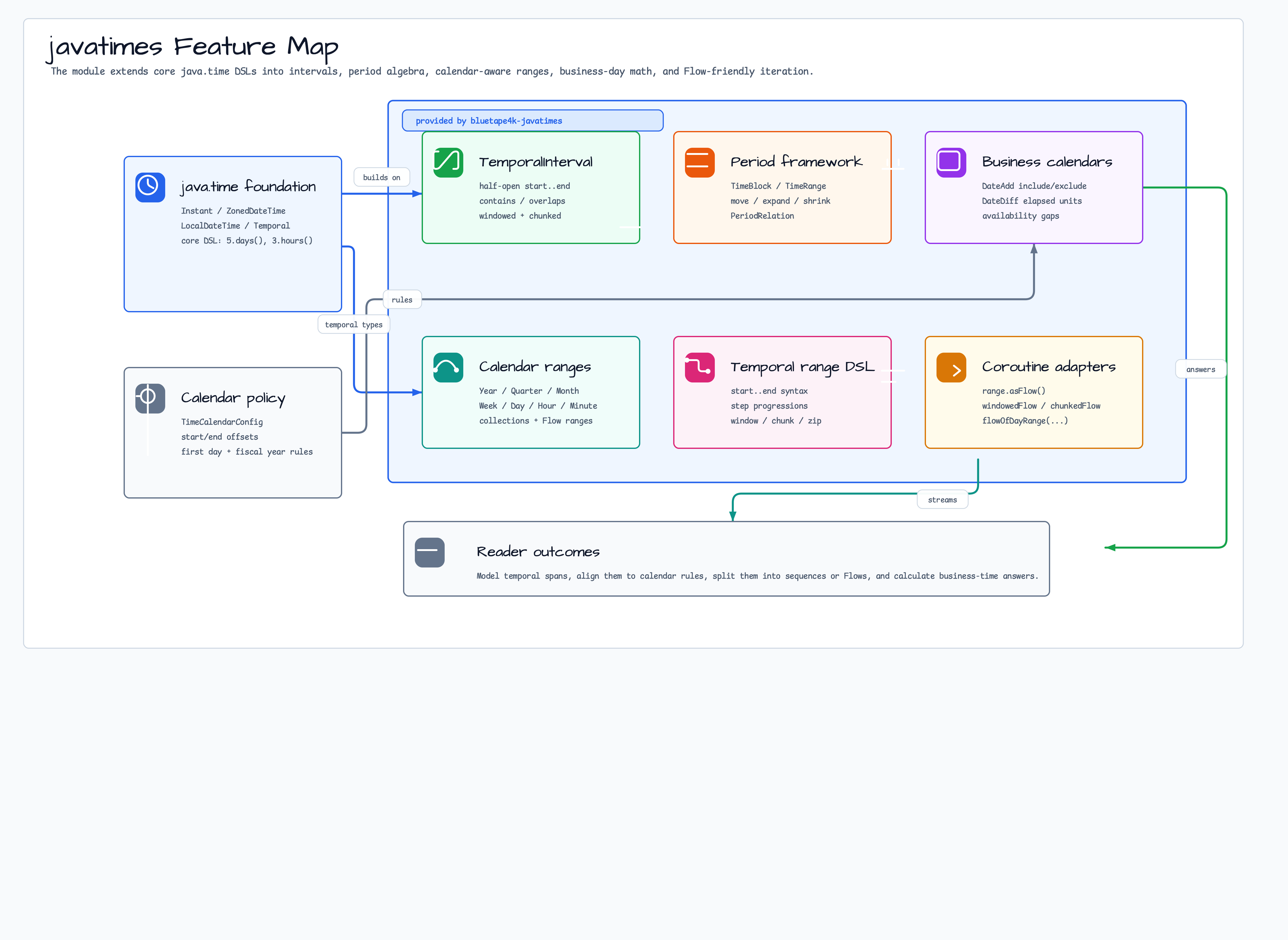Click the 'javatimes Feature Map' title
This screenshot has height=940, width=1288.
pyautogui.click(x=193, y=47)
